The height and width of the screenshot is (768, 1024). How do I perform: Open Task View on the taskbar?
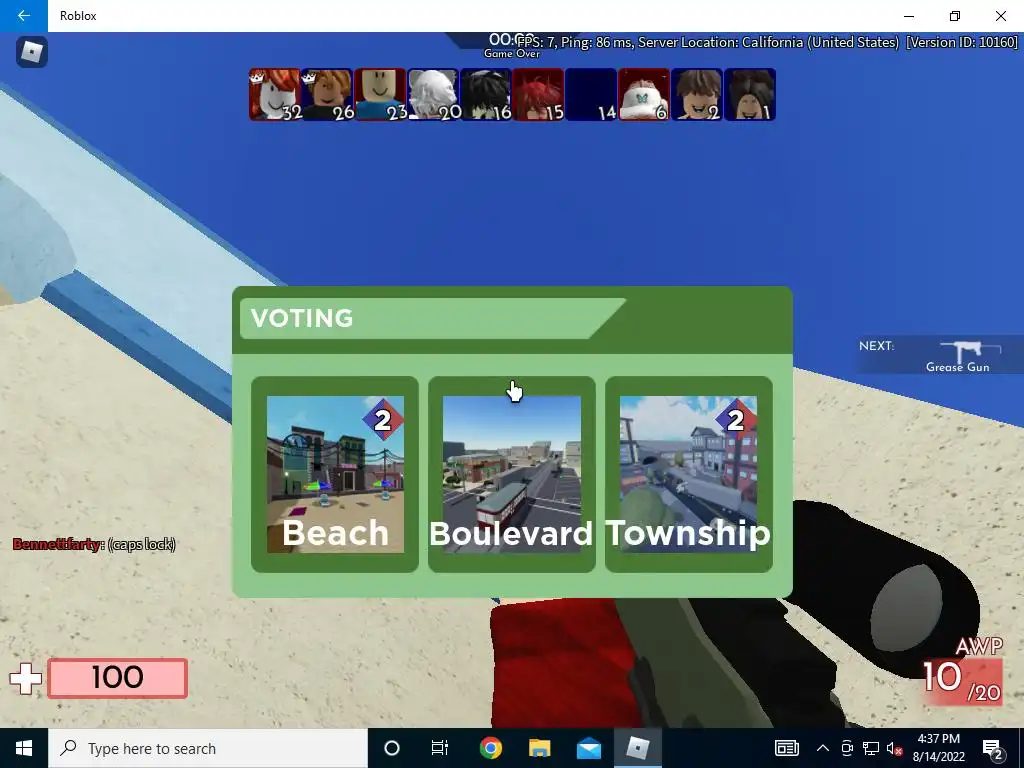[440, 748]
